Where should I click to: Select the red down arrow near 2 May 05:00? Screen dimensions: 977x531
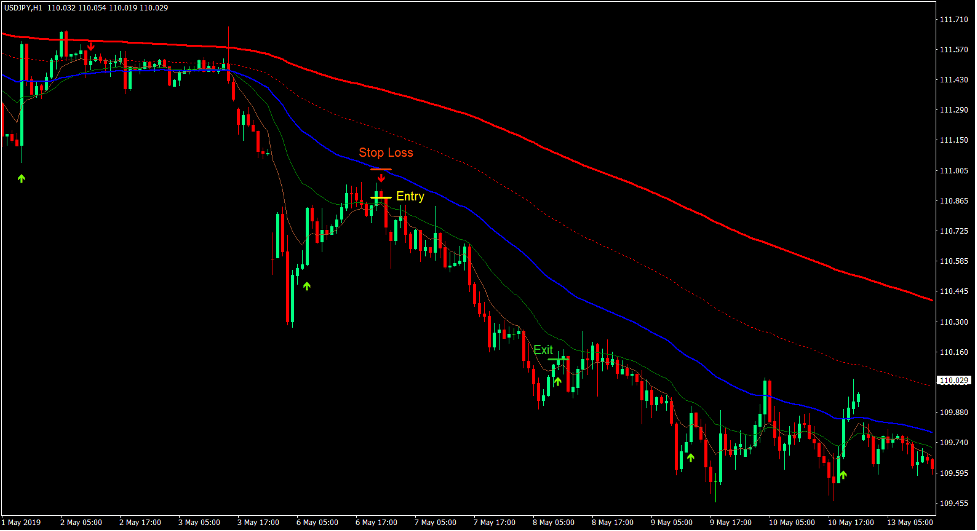coord(91,46)
